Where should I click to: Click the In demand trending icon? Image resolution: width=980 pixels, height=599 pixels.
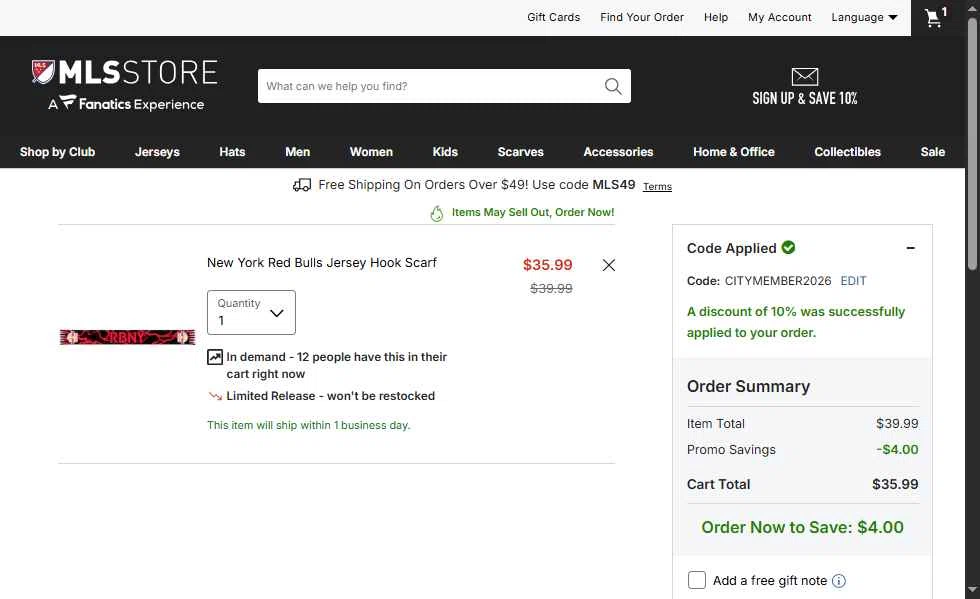point(214,357)
